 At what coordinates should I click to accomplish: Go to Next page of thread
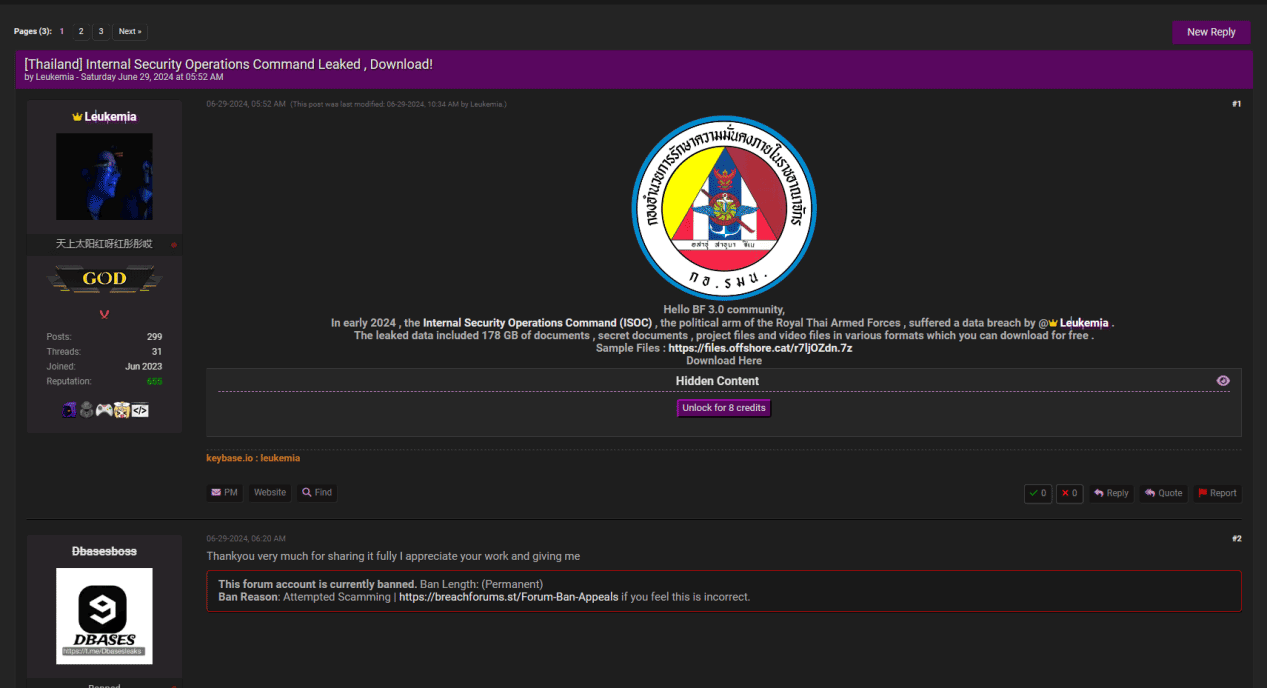pyautogui.click(x=130, y=32)
